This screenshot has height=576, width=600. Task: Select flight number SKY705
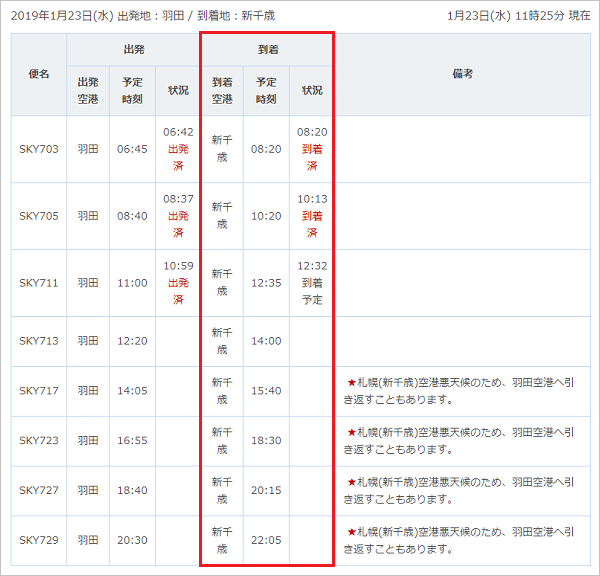click(39, 215)
